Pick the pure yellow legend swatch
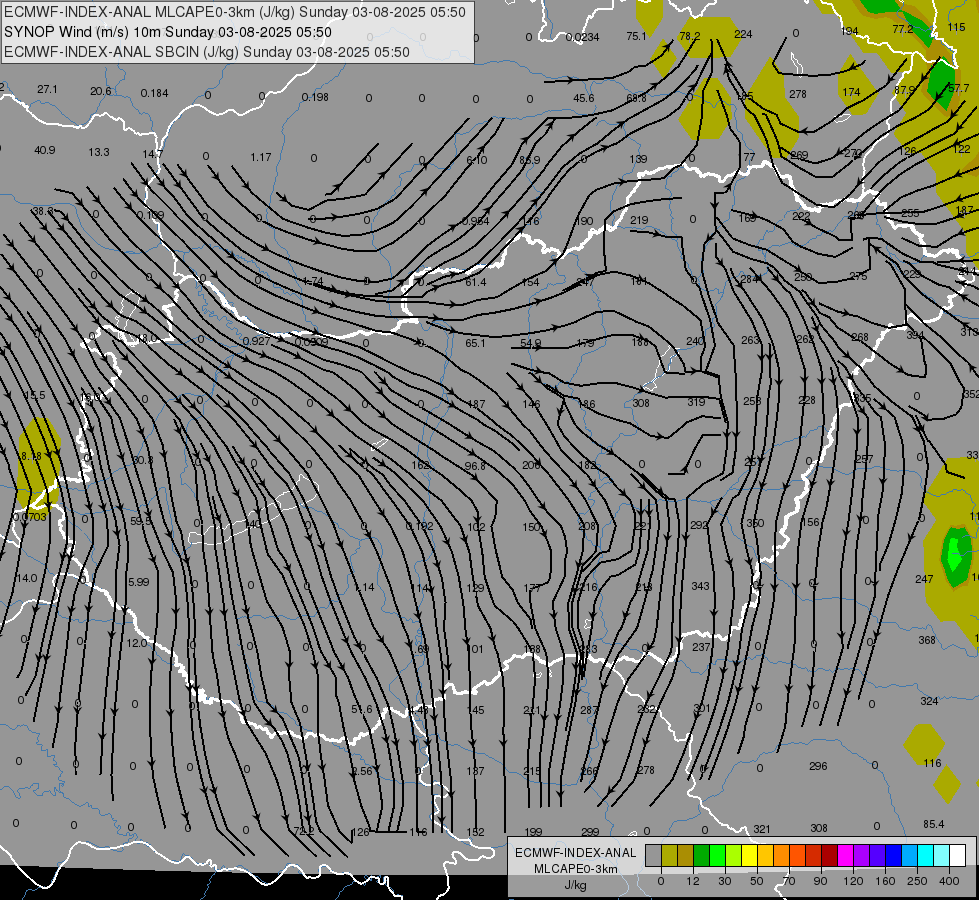Viewport: 979px width, 900px height. click(x=749, y=855)
